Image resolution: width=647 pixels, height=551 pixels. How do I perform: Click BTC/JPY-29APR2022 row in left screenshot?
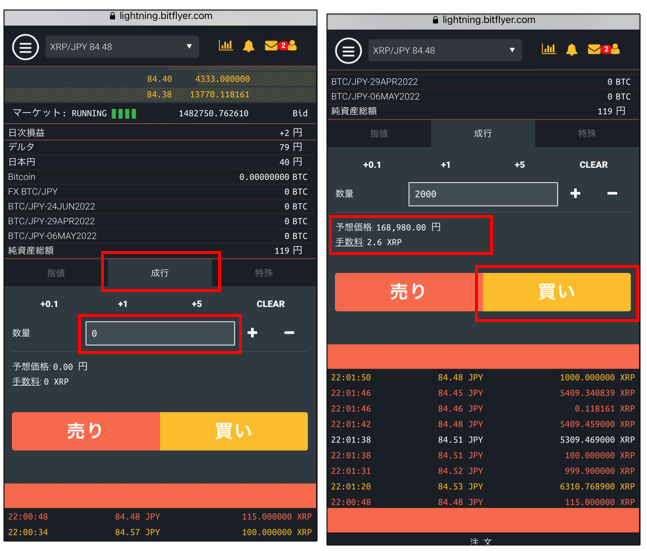click(160, 221)
